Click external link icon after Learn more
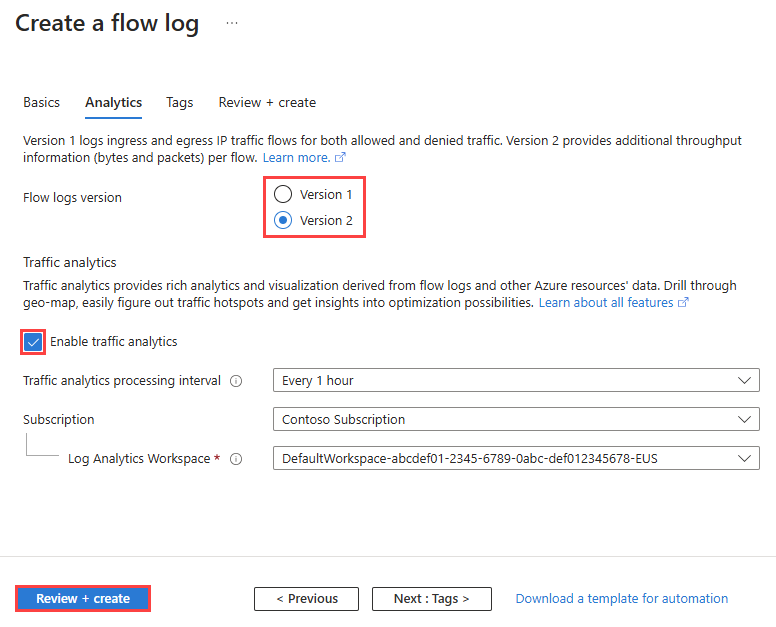Viewport: 776px width, 627px height. click(x=341, y=158)
